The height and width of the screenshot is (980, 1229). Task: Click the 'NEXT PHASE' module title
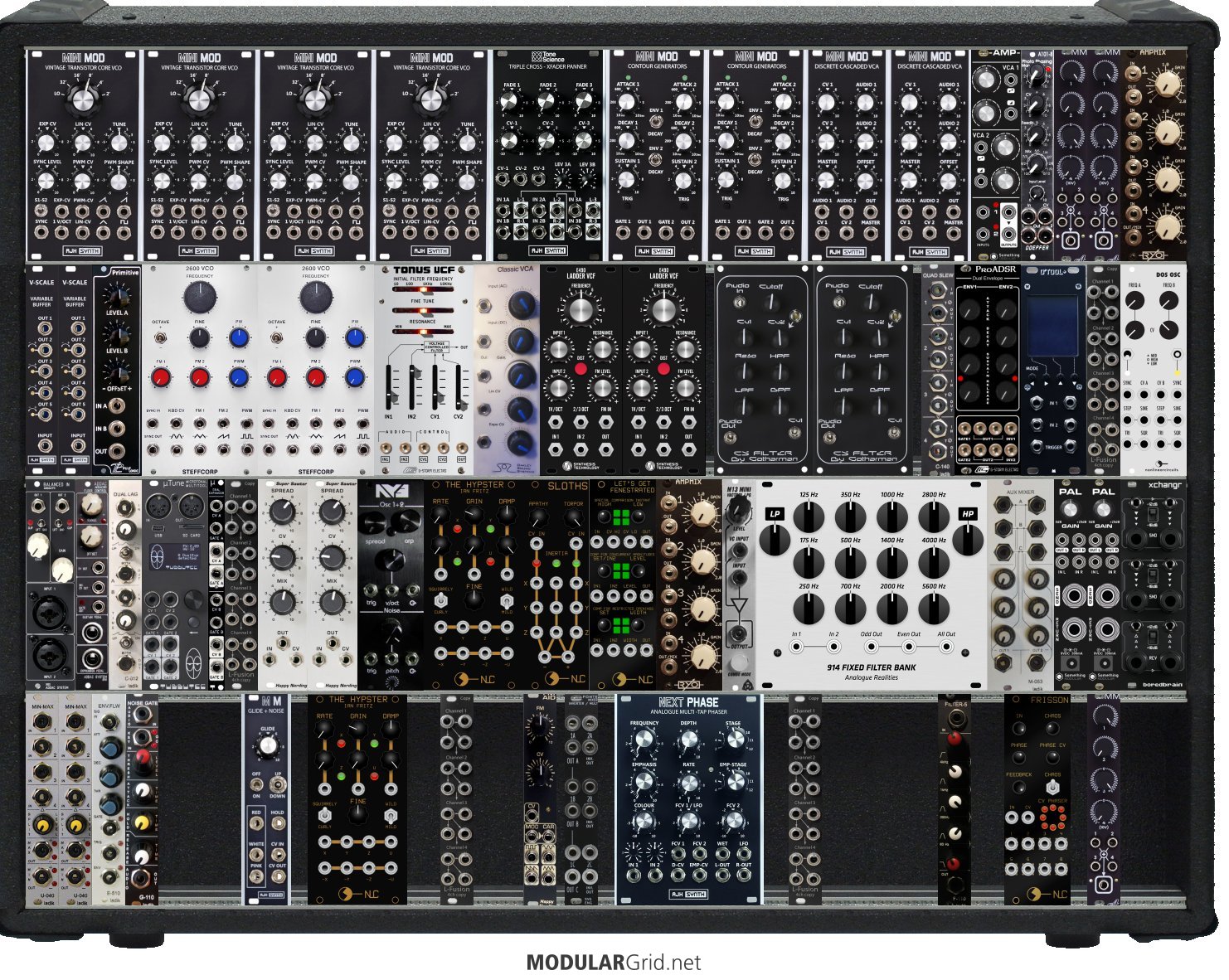pos(688,702)
